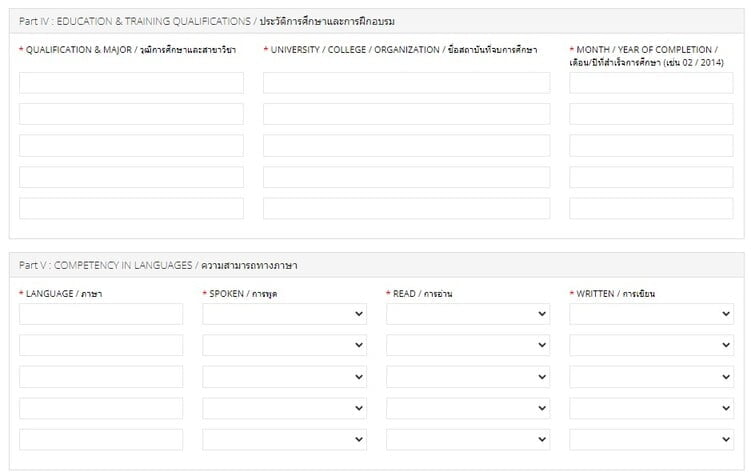Select the second row completion date field
This screenshot has width=751, height=476.
(651, 114)
